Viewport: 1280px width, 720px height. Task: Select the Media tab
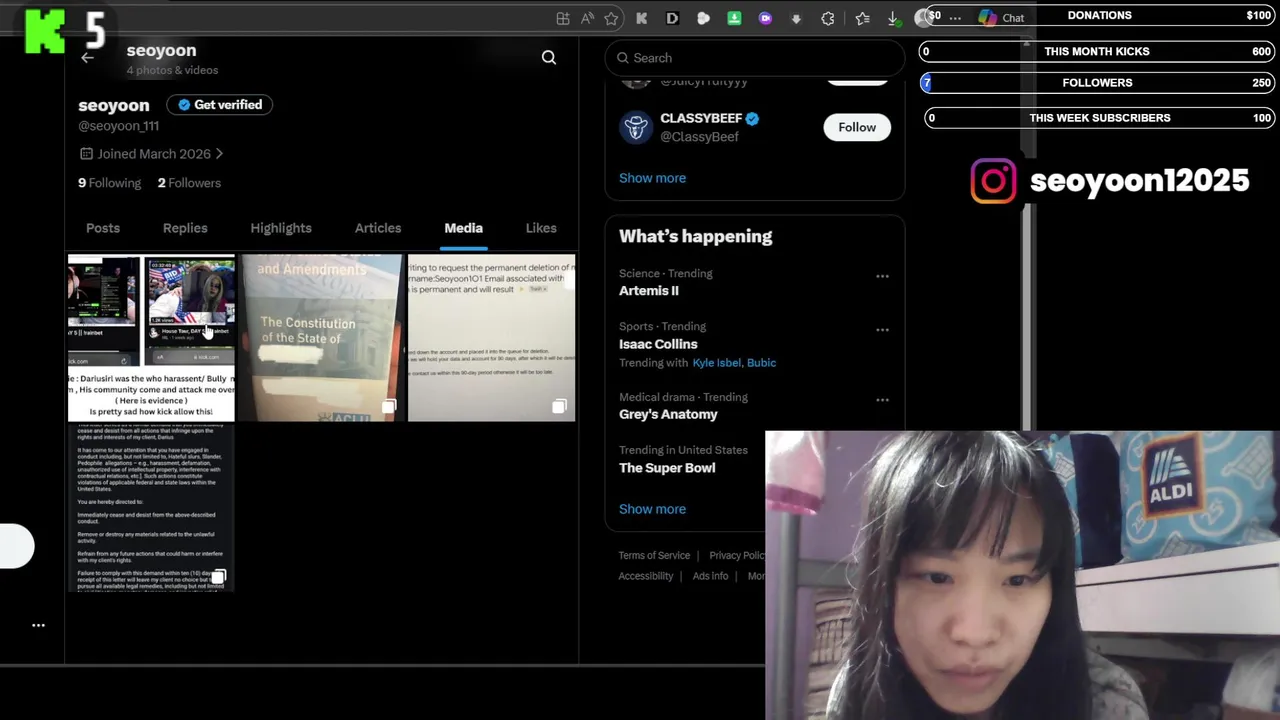coord(463,228)
